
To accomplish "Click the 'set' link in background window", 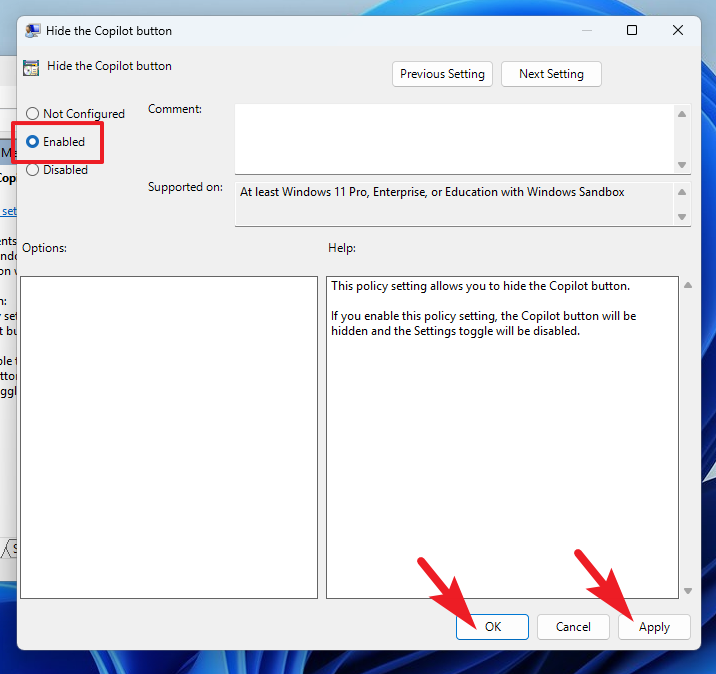I will 9,211.
